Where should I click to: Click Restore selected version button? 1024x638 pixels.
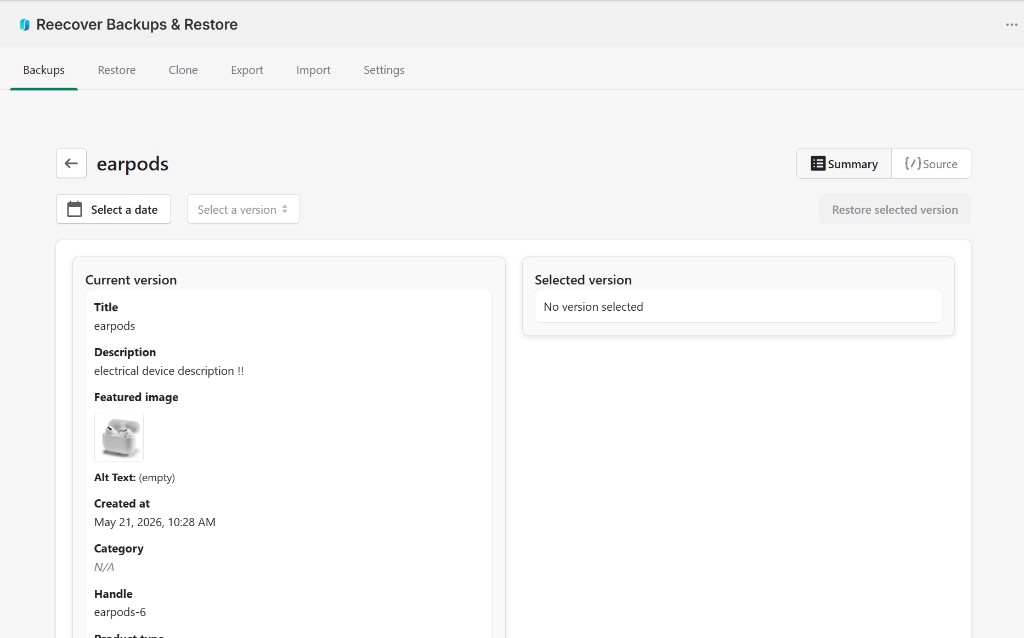pos(895,210)
